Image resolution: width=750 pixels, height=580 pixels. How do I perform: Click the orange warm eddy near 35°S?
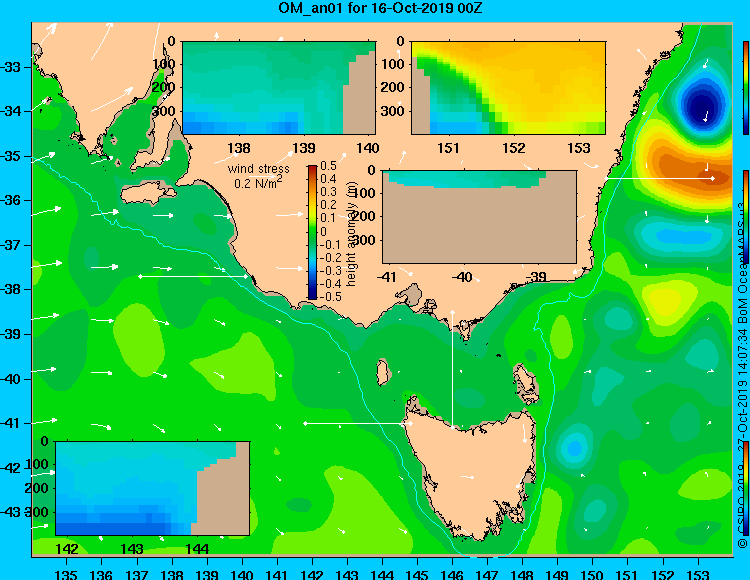[x=691, y=167]
